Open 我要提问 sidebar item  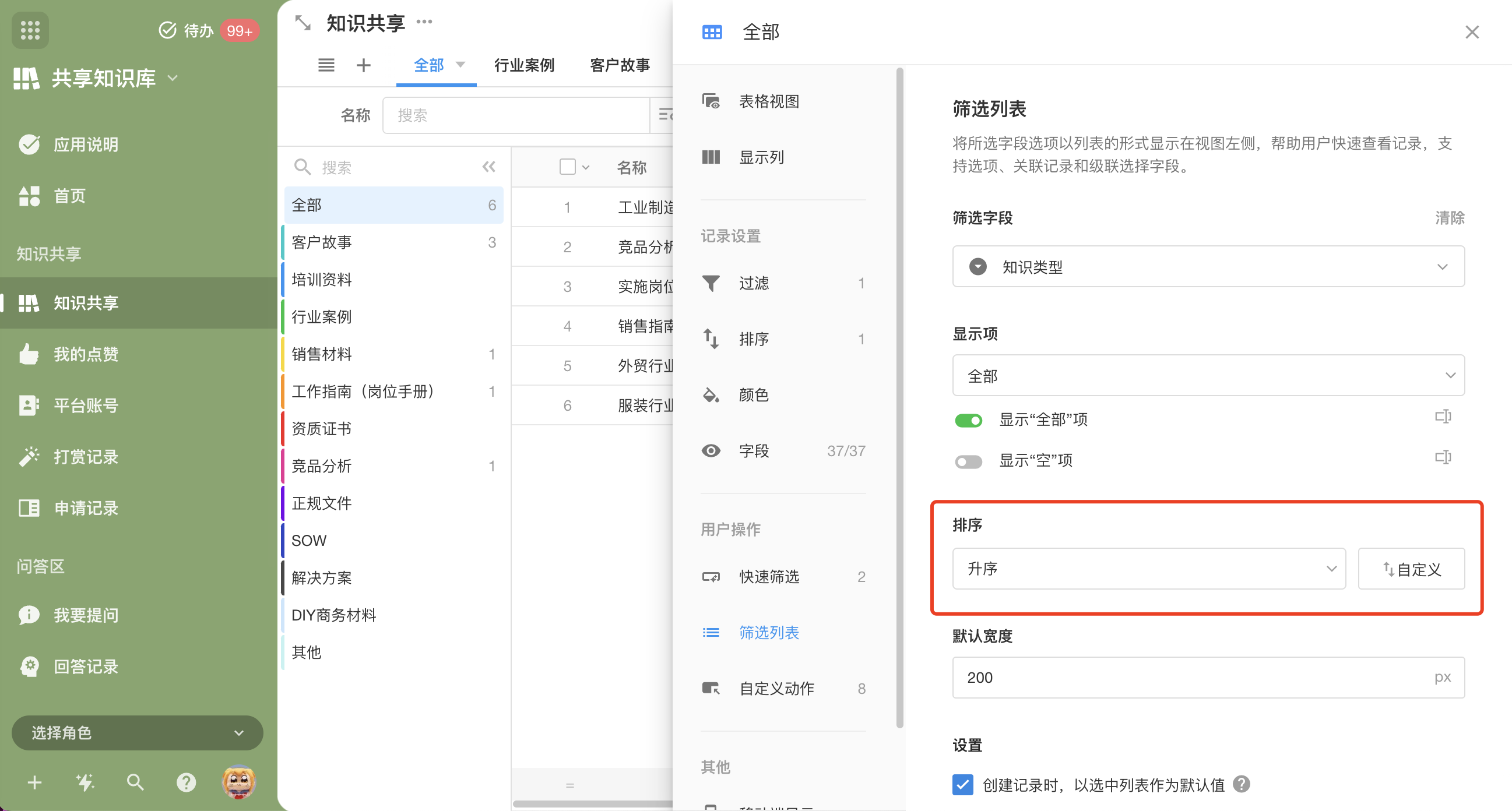139,615
